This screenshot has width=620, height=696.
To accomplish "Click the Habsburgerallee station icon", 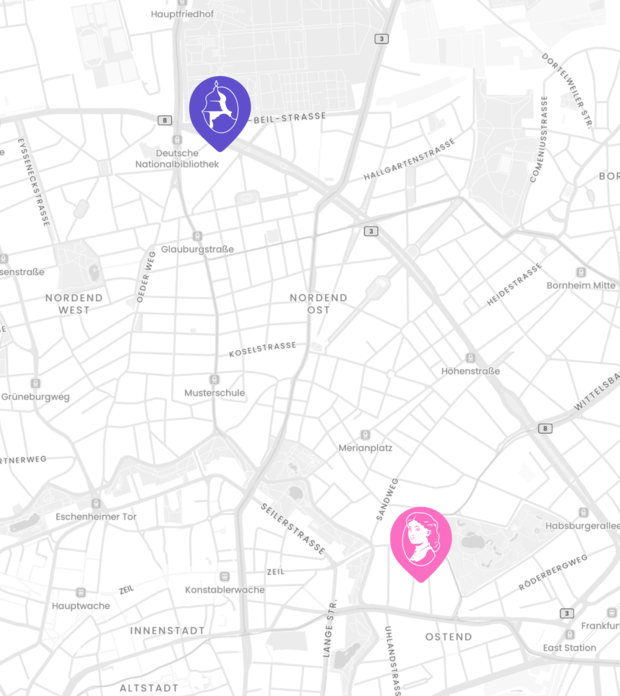I will [x=584, y=513].
